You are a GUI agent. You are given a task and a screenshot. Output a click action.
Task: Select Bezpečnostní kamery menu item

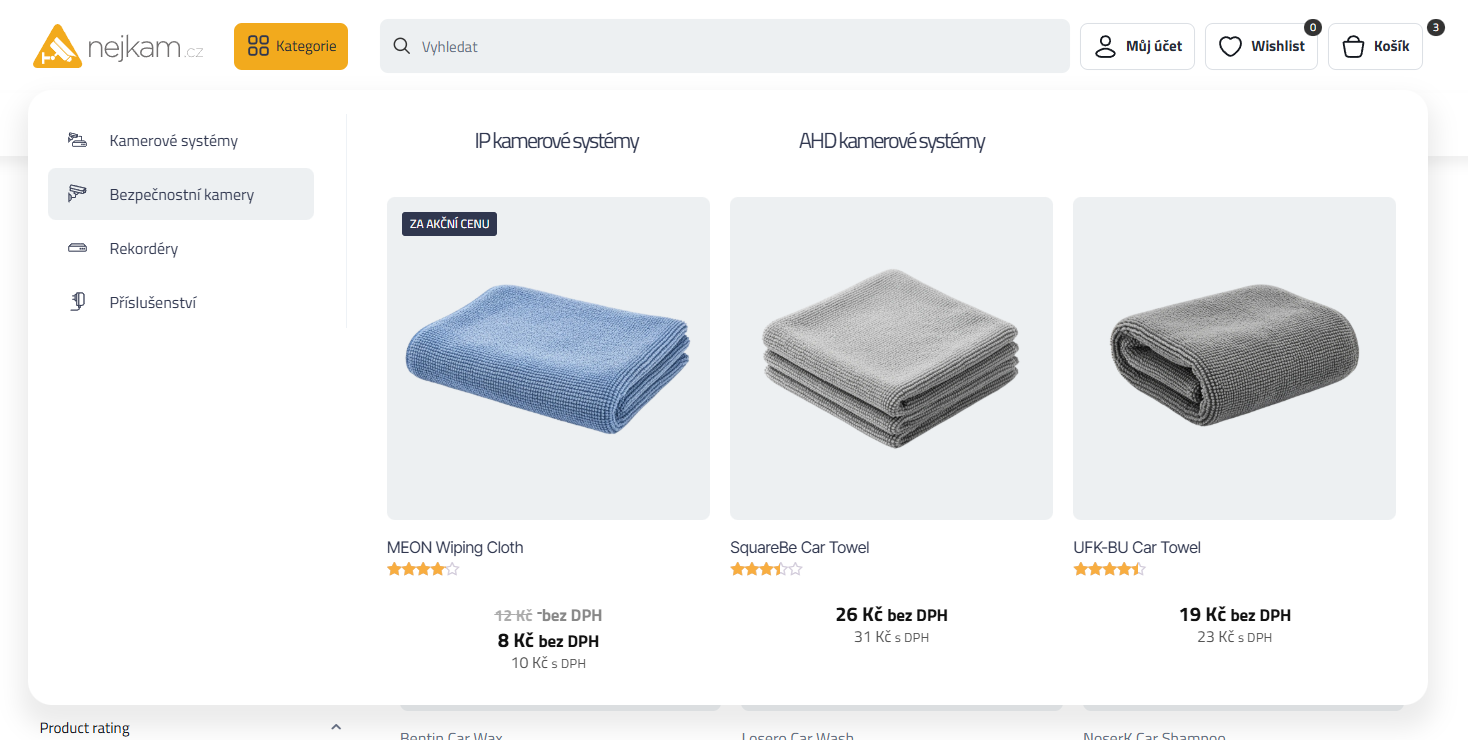point(181,195)
